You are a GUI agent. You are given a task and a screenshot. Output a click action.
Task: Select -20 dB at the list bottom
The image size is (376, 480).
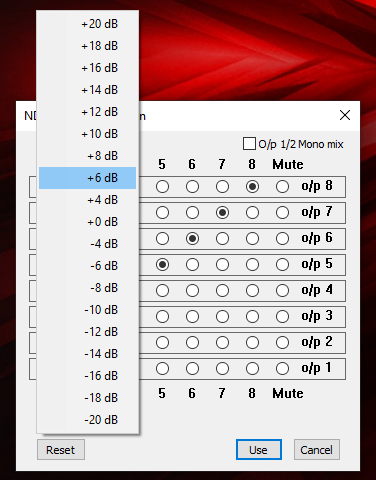(87, 420)
